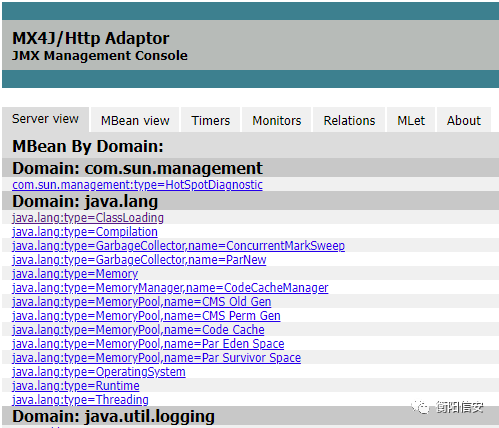Open java.lang OperatingSystem link
This screenshot has width=499, height=428.
tap(99, 372)
